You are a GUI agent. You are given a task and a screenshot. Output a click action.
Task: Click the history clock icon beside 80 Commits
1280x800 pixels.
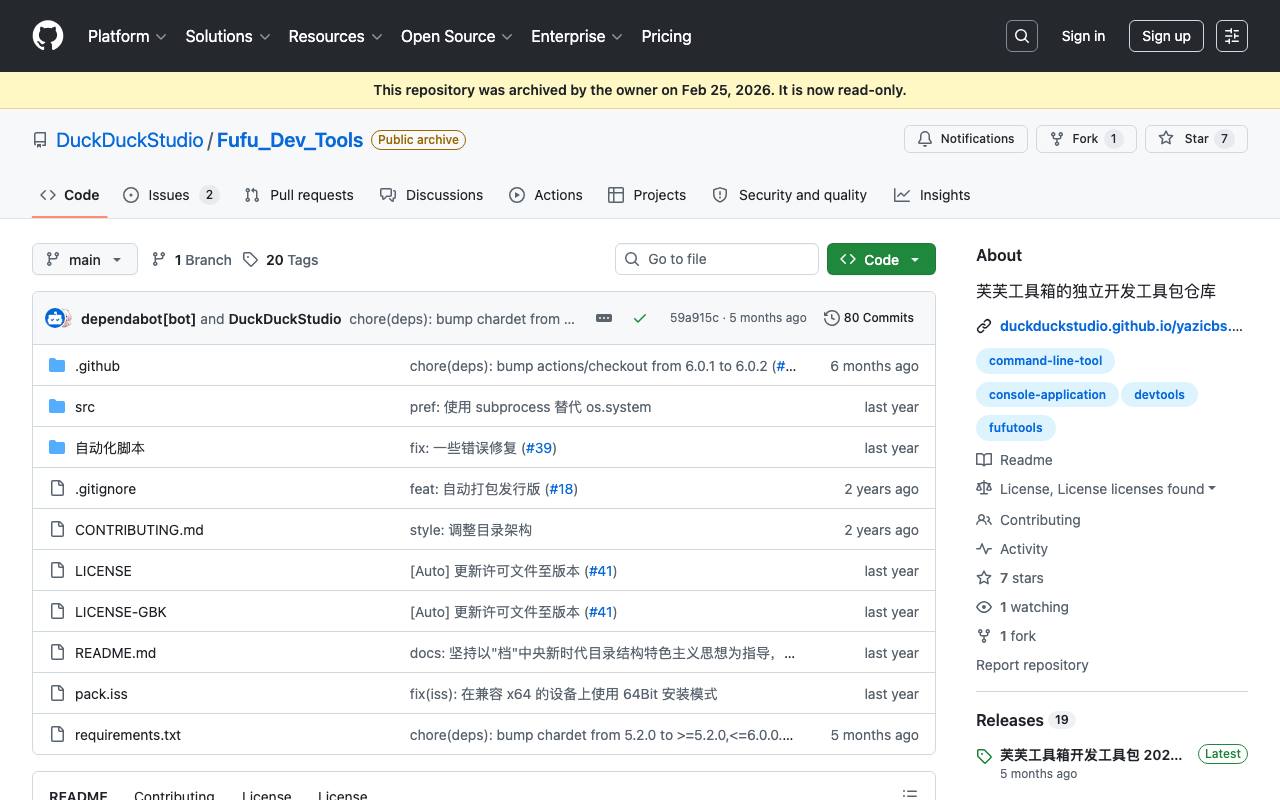click(832, 318)
